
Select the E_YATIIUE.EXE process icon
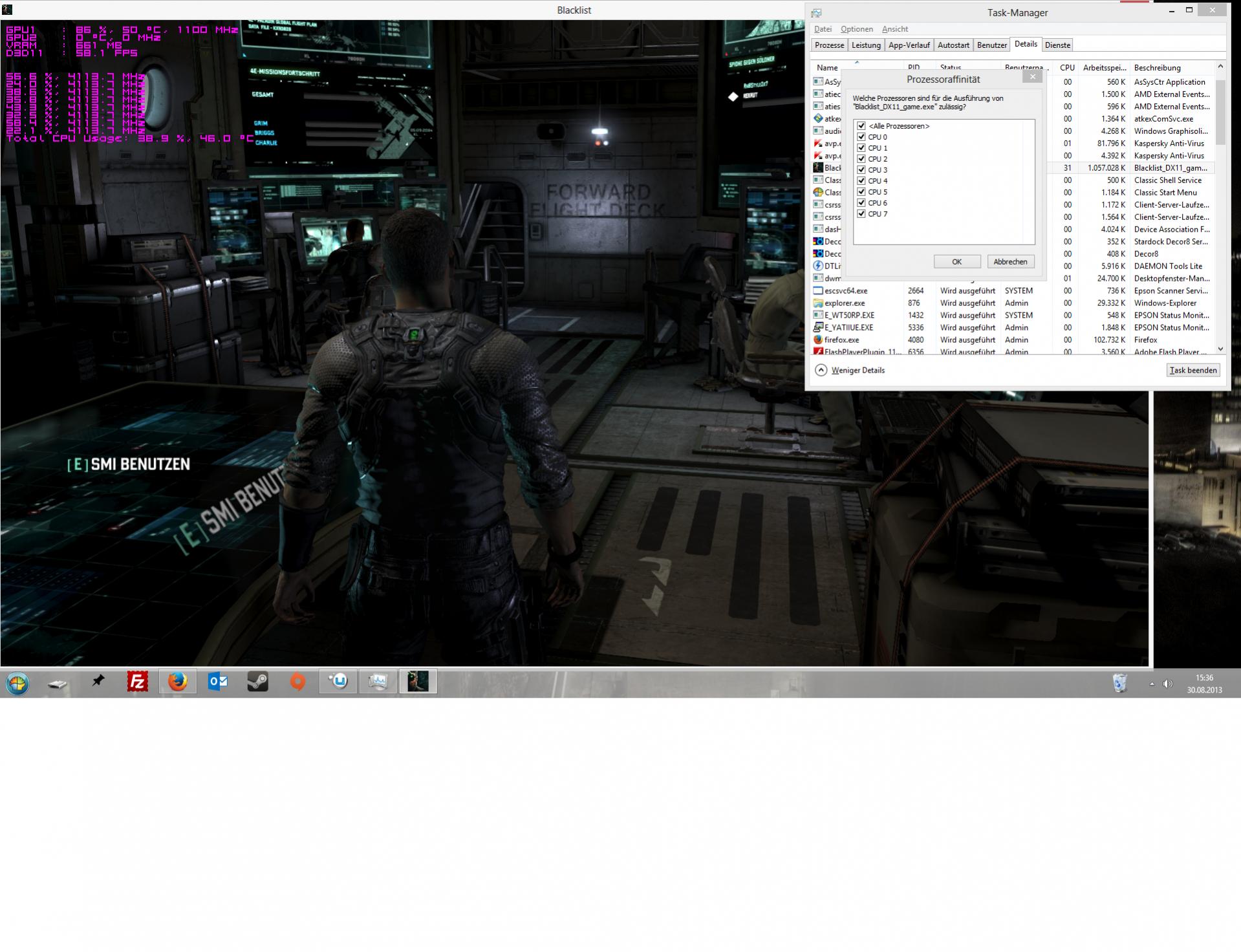tap(818, 328)
